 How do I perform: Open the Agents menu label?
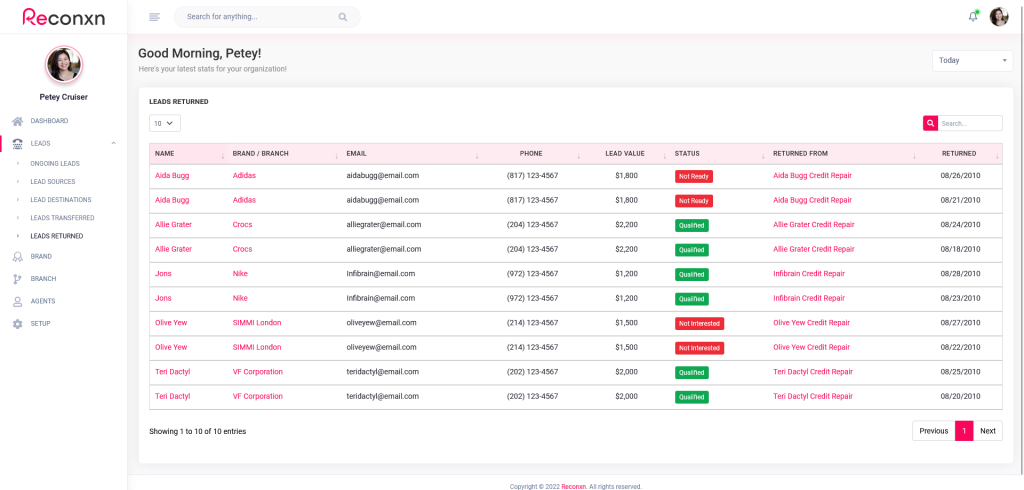(x=42, y=301)
